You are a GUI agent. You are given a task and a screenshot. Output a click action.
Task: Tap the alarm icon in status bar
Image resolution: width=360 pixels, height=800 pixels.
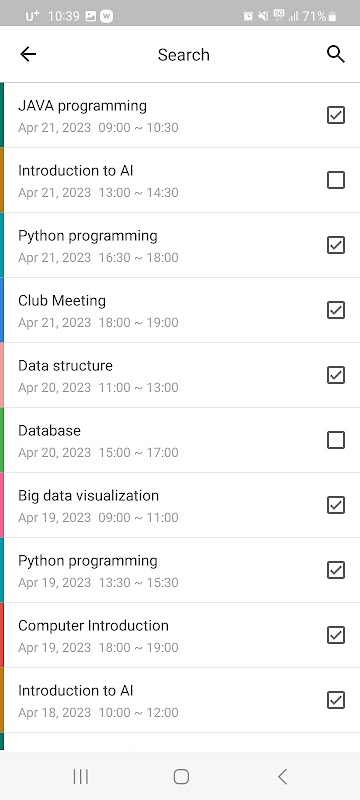pyautogui.click(x=248, y=16)
